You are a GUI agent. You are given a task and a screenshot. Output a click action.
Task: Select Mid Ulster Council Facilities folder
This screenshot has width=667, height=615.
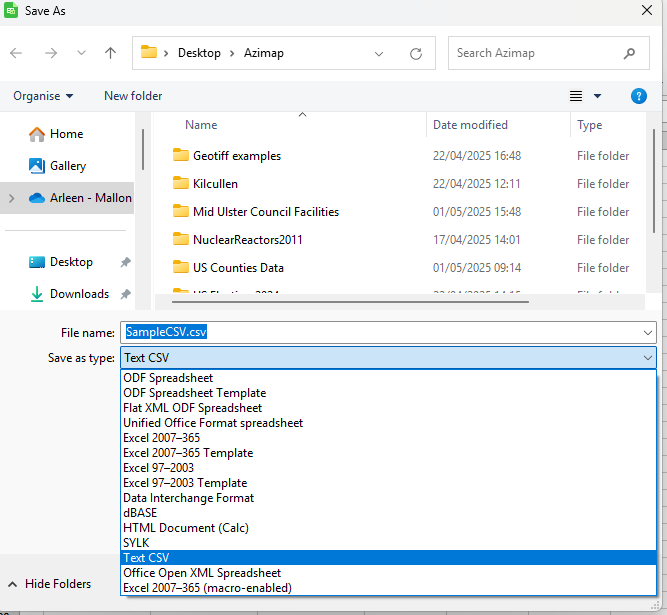266,212
